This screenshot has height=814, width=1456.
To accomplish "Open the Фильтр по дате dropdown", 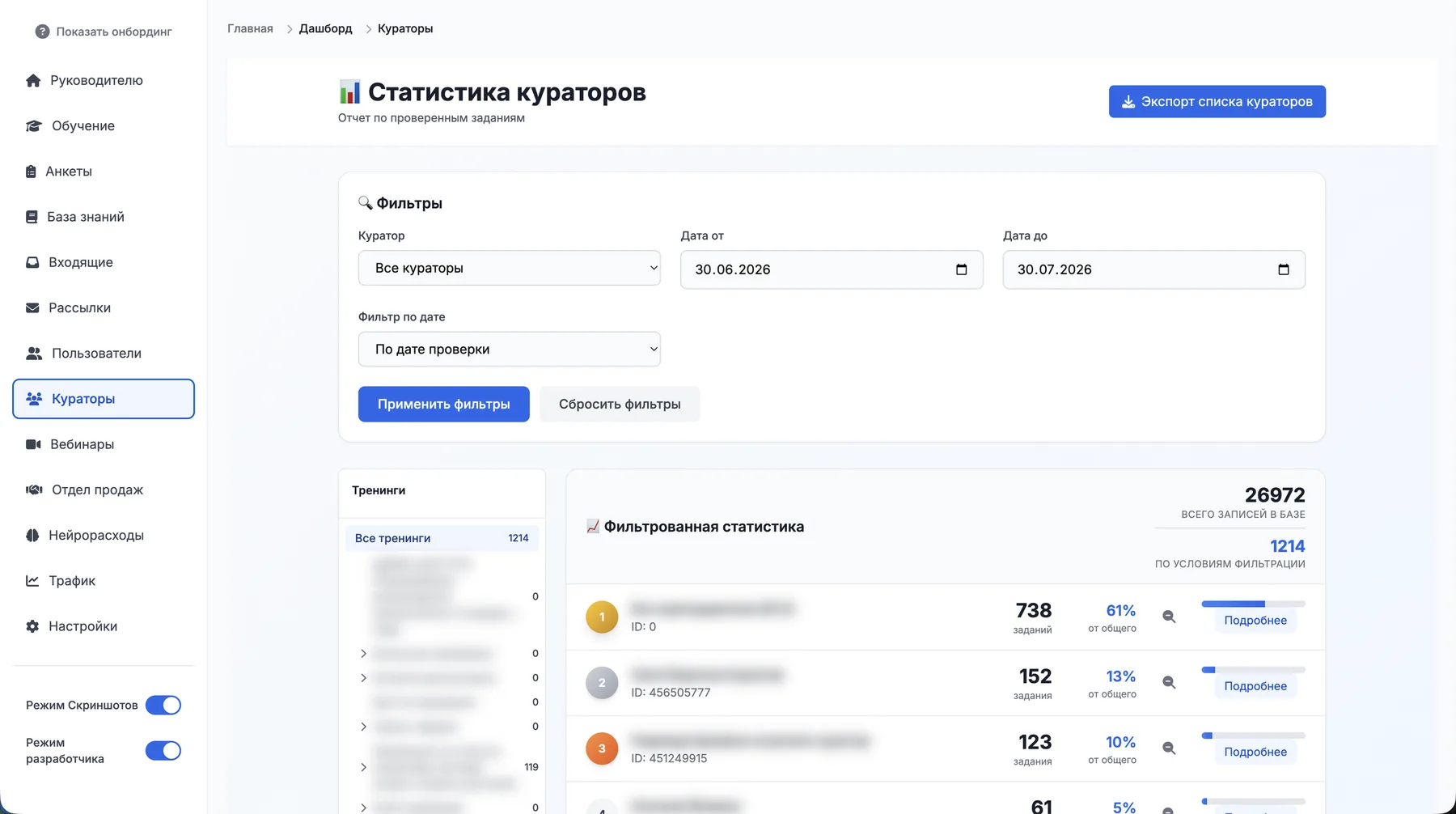I will (510, 349).
